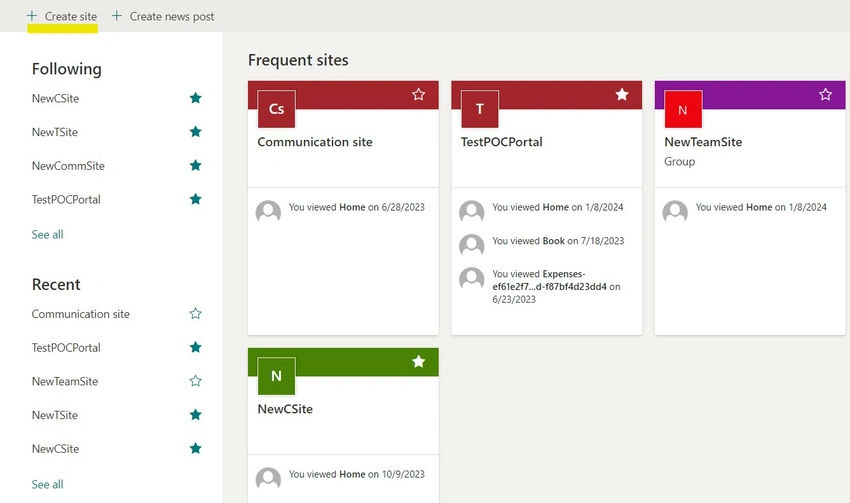Viewport: 850px width, 503px height.
Task: Open NewTeamSite in Recent list
Action: point(65,382)
